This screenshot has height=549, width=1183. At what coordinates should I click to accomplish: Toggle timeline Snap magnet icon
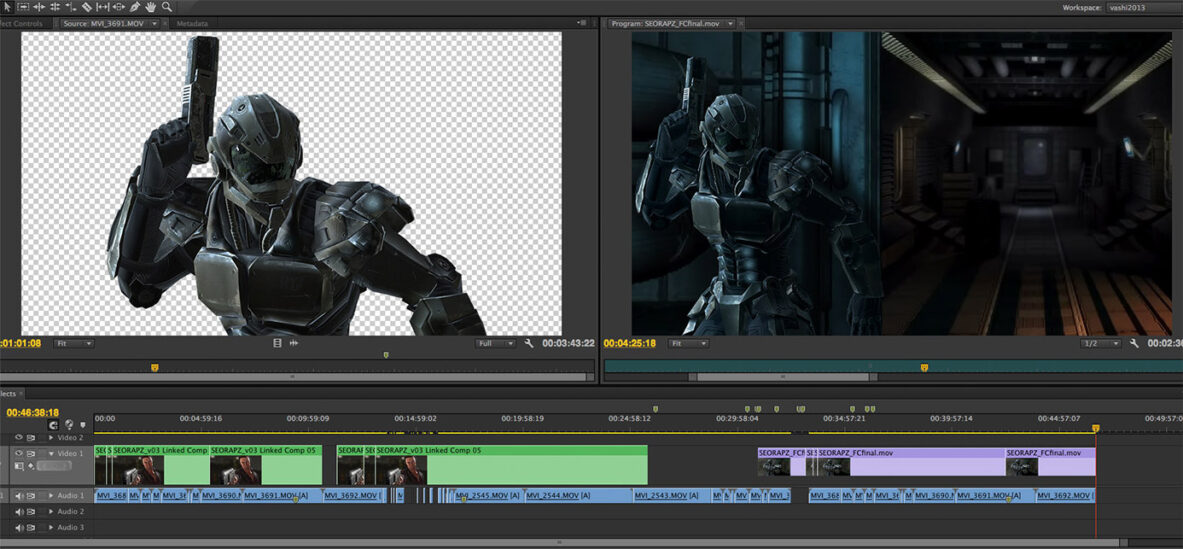coord(54,425)
